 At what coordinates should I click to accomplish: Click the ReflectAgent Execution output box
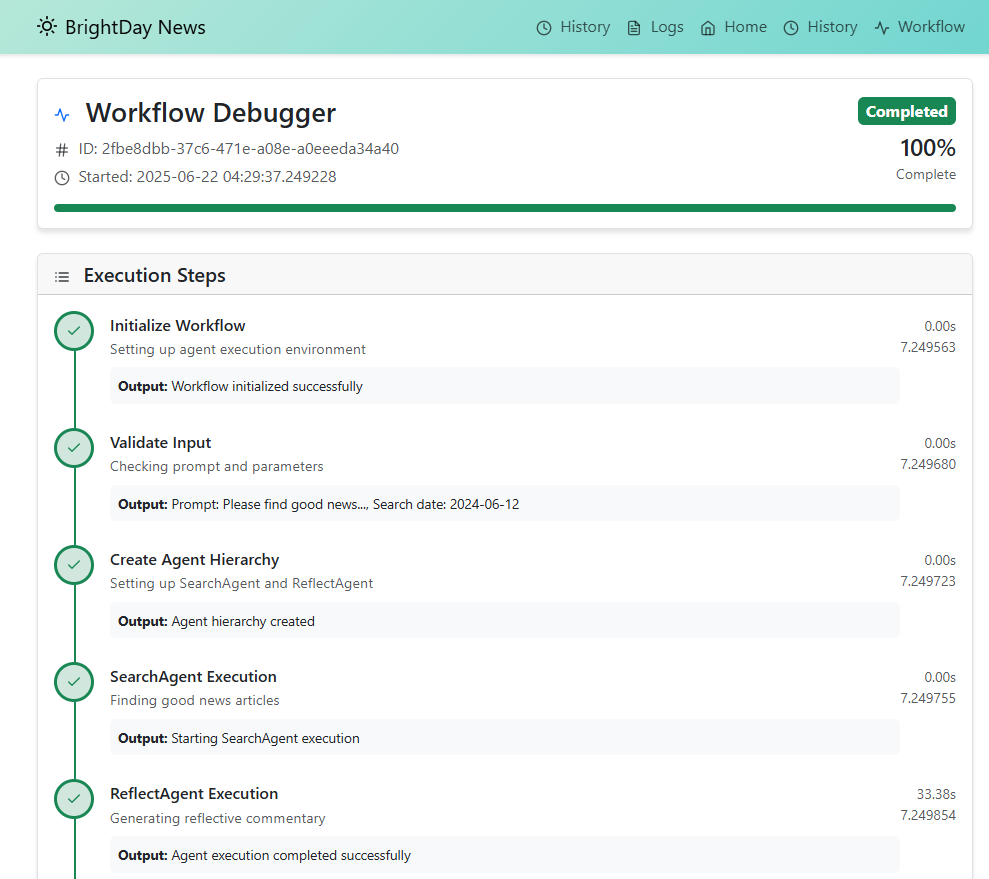click(505, 855)
